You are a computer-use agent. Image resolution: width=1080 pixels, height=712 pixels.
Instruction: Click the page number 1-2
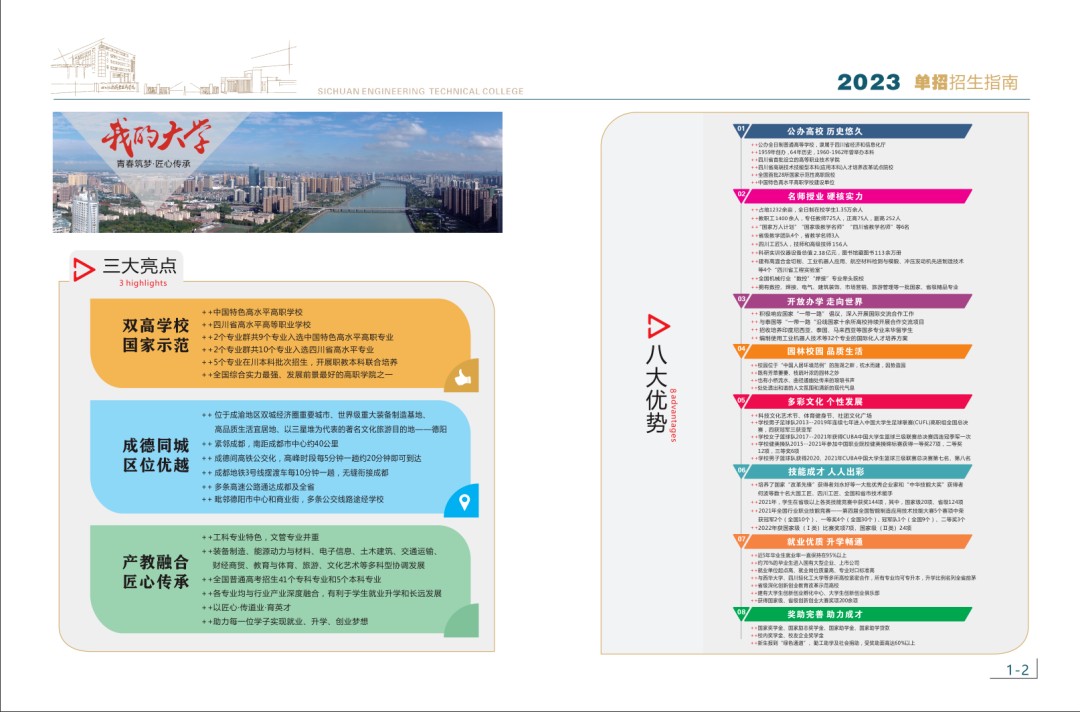[x=1017, y=670]
